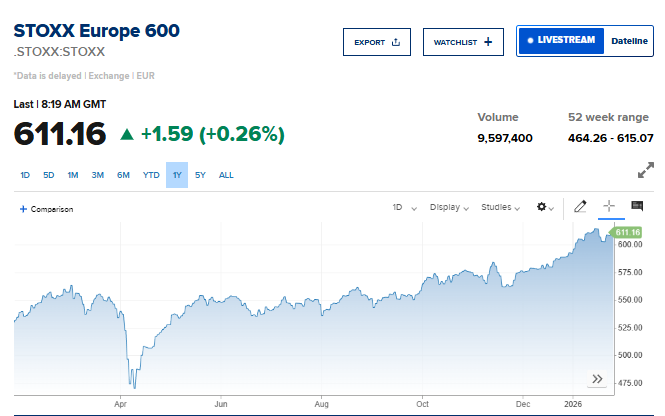Switch to the YTD time range
The width and height of the screenshot is (665, 416).
pyautogui.click(x=151, y=175)
